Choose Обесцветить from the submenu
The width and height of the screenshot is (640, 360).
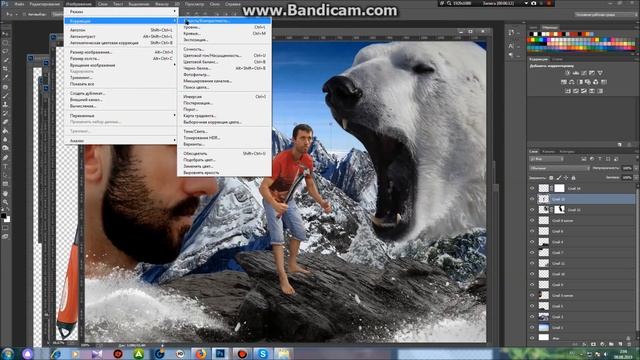(x=224, y=153)
